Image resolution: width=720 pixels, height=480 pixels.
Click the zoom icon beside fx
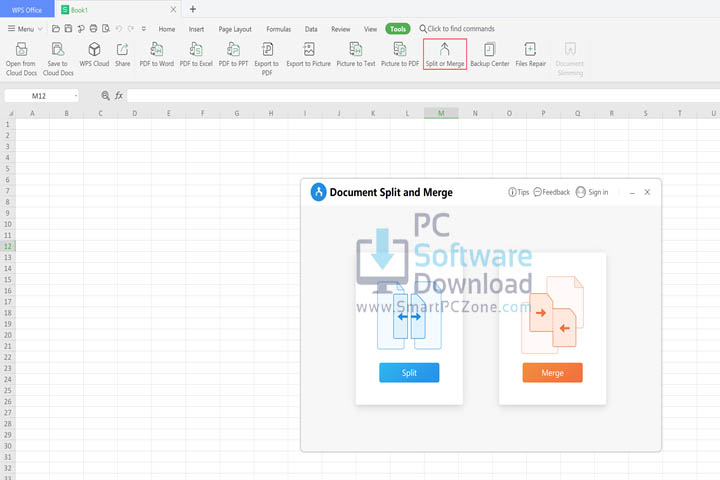click(105, 96)
